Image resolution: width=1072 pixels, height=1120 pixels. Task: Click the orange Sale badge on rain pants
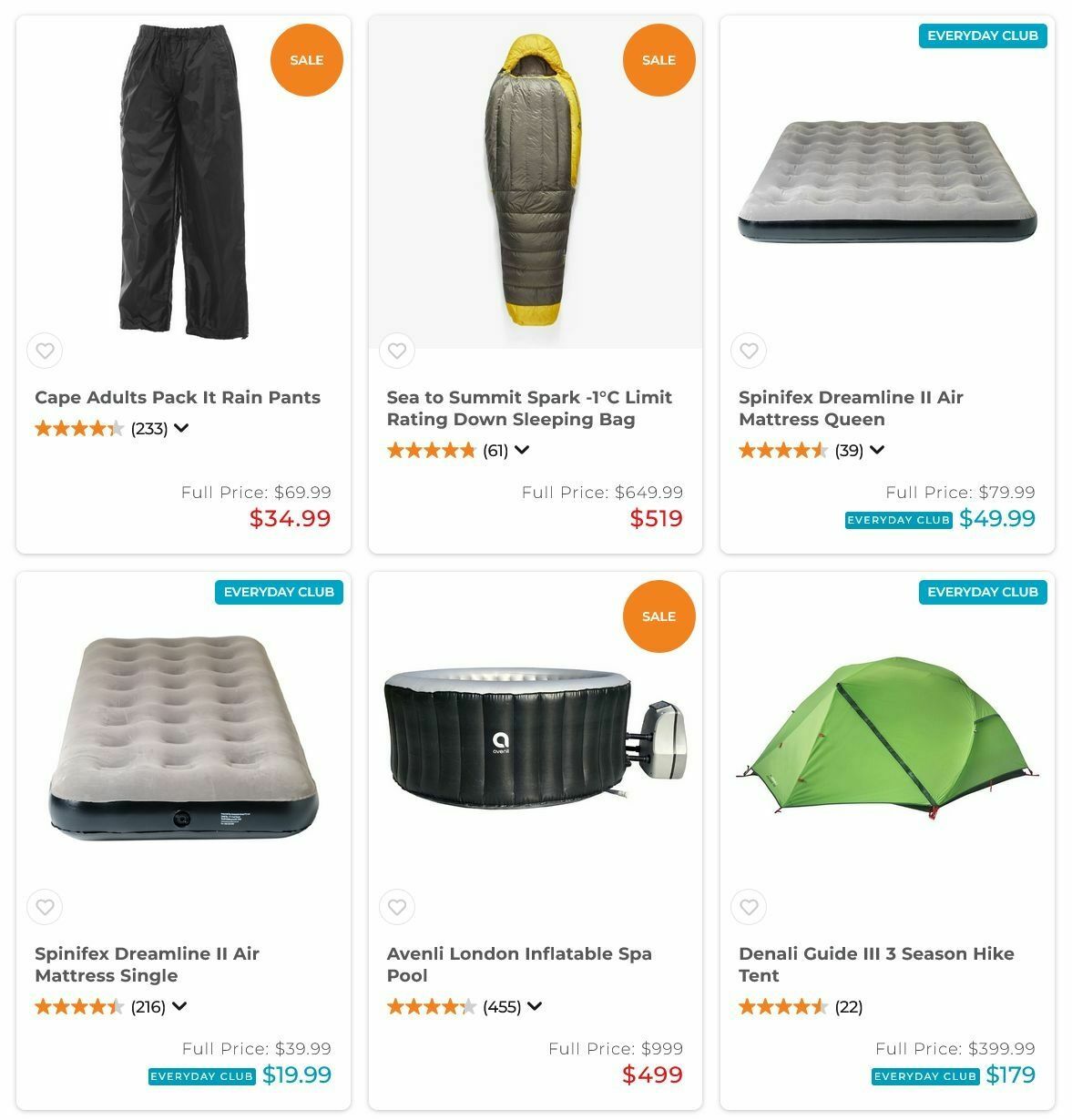[x=307, y=60]
